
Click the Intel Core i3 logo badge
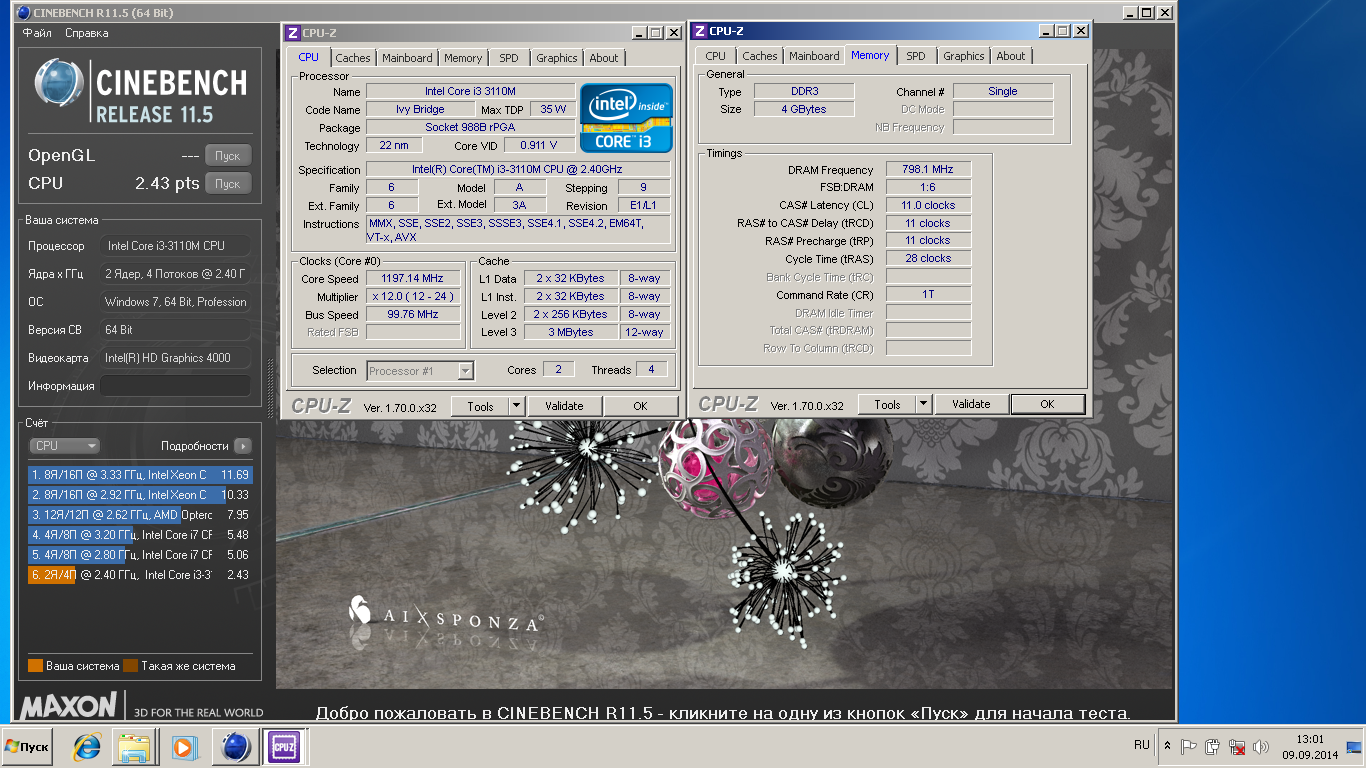(626, 117)
